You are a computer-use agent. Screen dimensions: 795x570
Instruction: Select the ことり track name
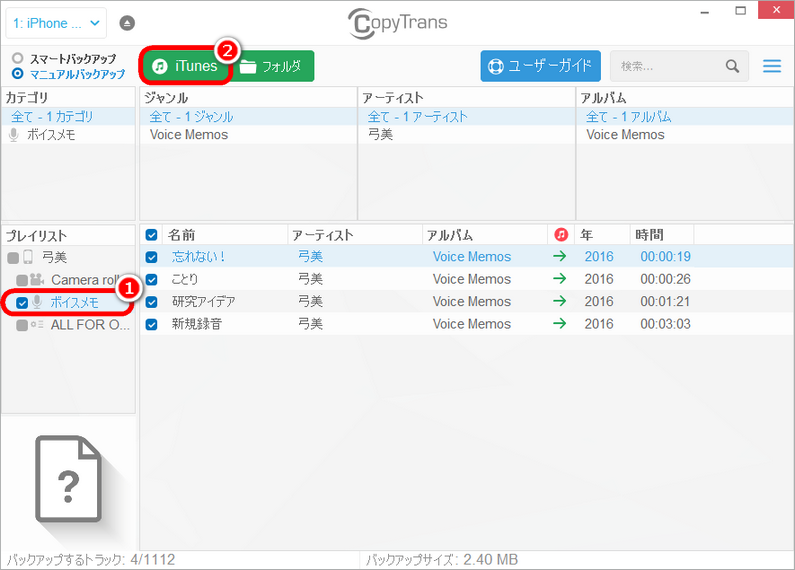coord(185,279)
